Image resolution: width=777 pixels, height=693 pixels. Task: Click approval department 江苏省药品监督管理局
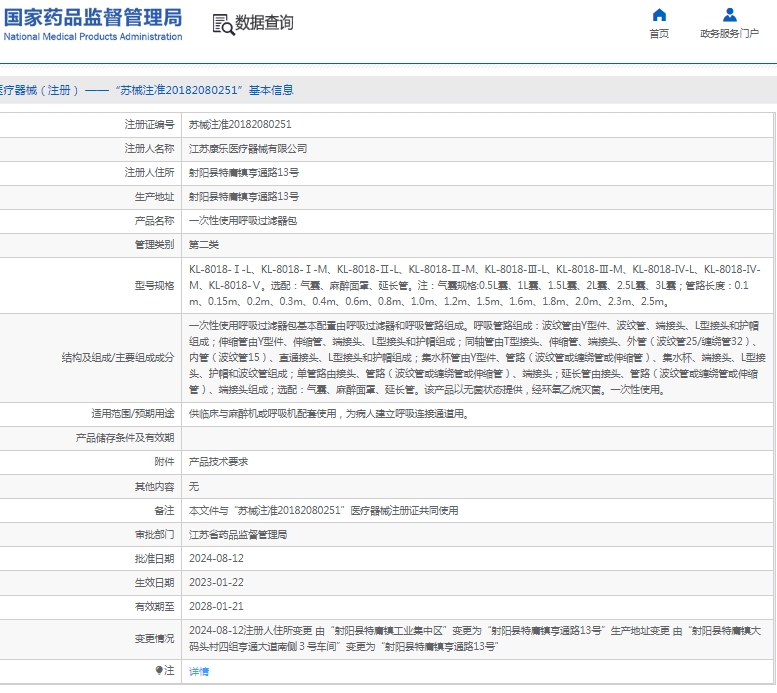[x=238, y=535]
